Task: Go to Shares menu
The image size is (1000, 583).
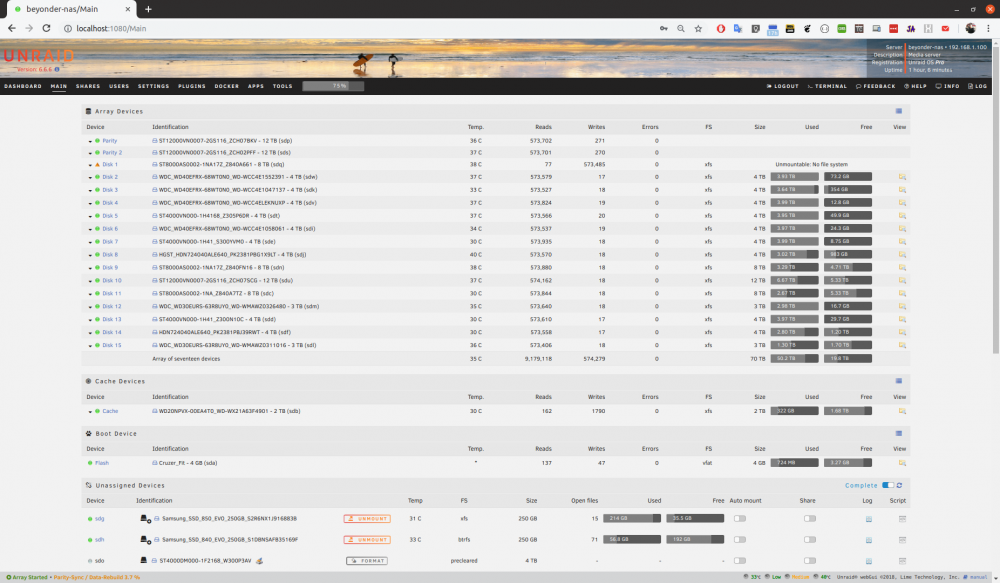Action: (88, 86)
